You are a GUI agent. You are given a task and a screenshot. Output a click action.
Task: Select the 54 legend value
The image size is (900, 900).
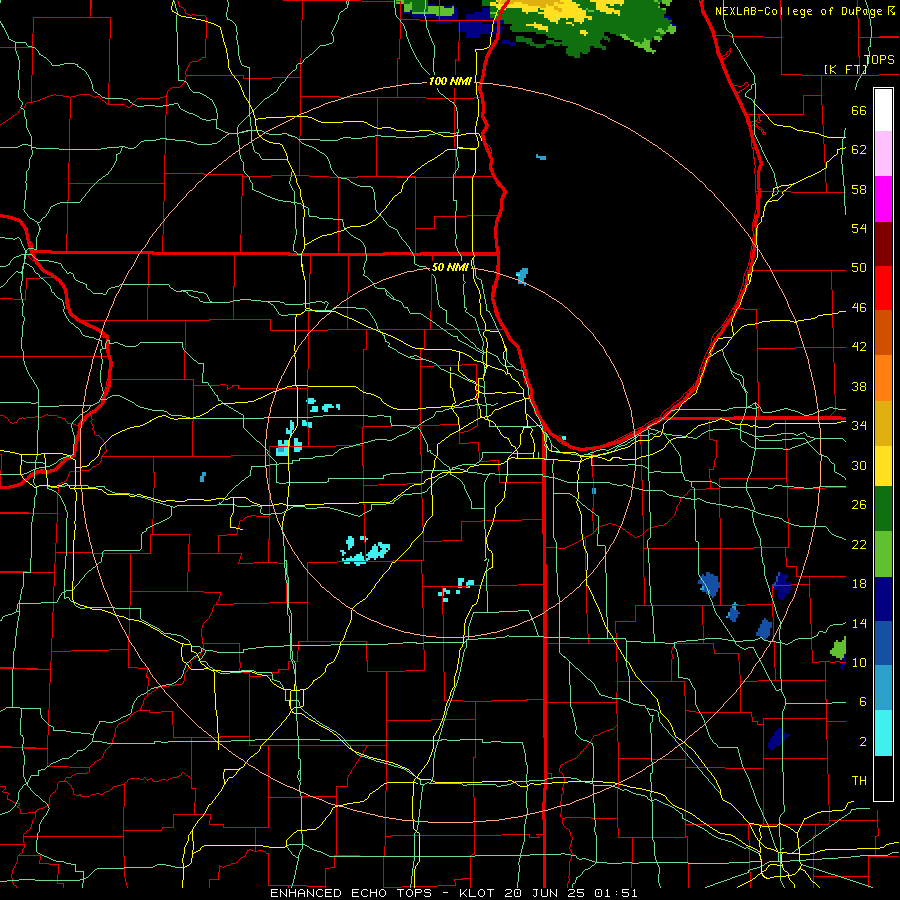(859, 228)
